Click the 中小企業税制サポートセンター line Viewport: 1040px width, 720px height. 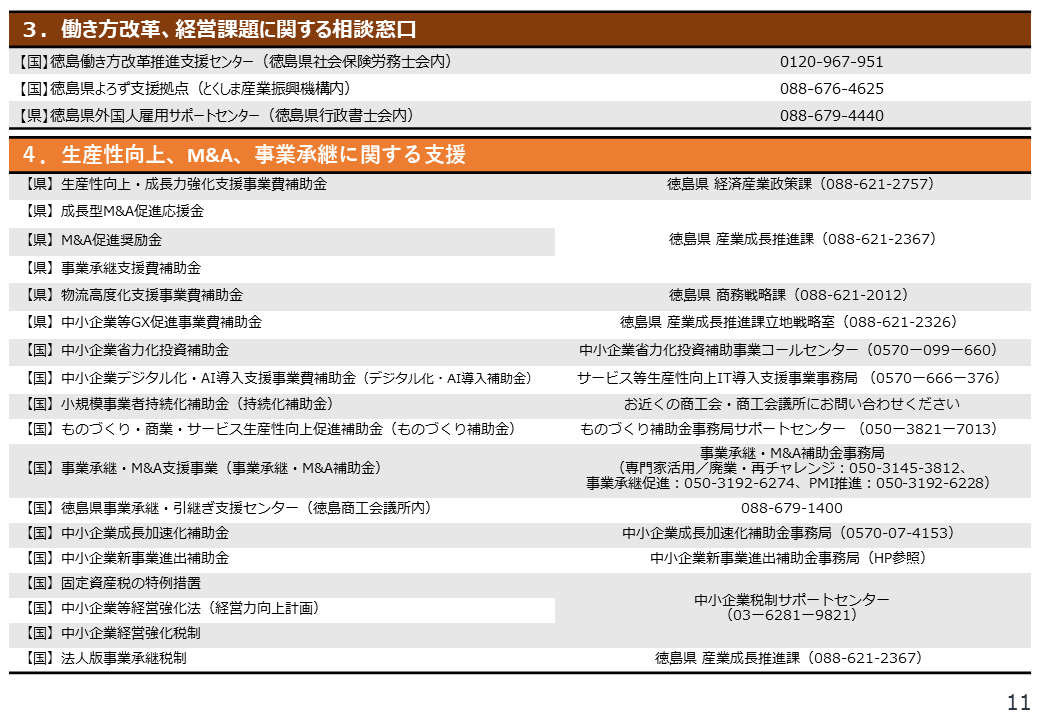click(x=791, y=599)
